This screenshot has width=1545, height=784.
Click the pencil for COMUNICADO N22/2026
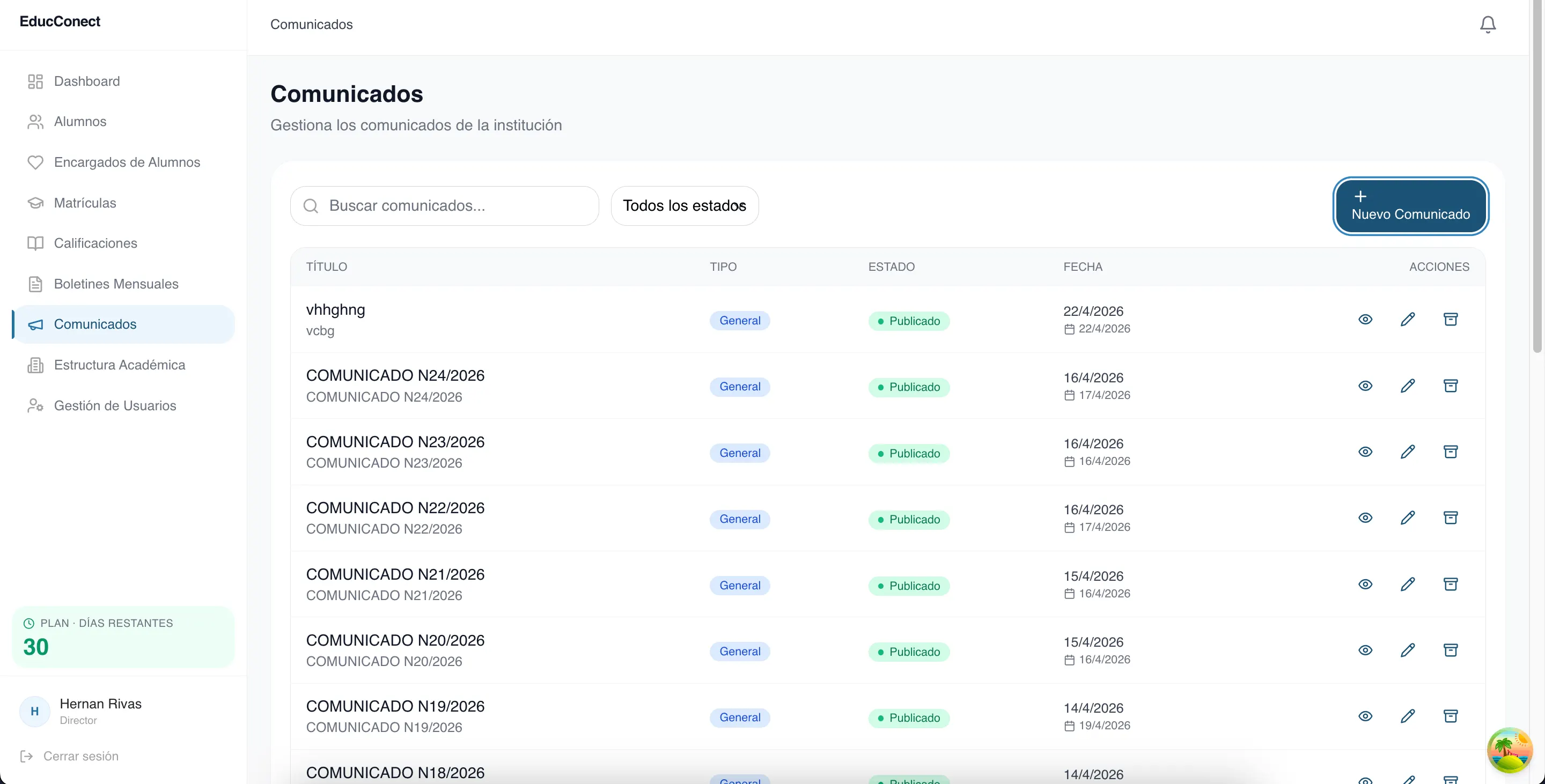[1408, 518]
